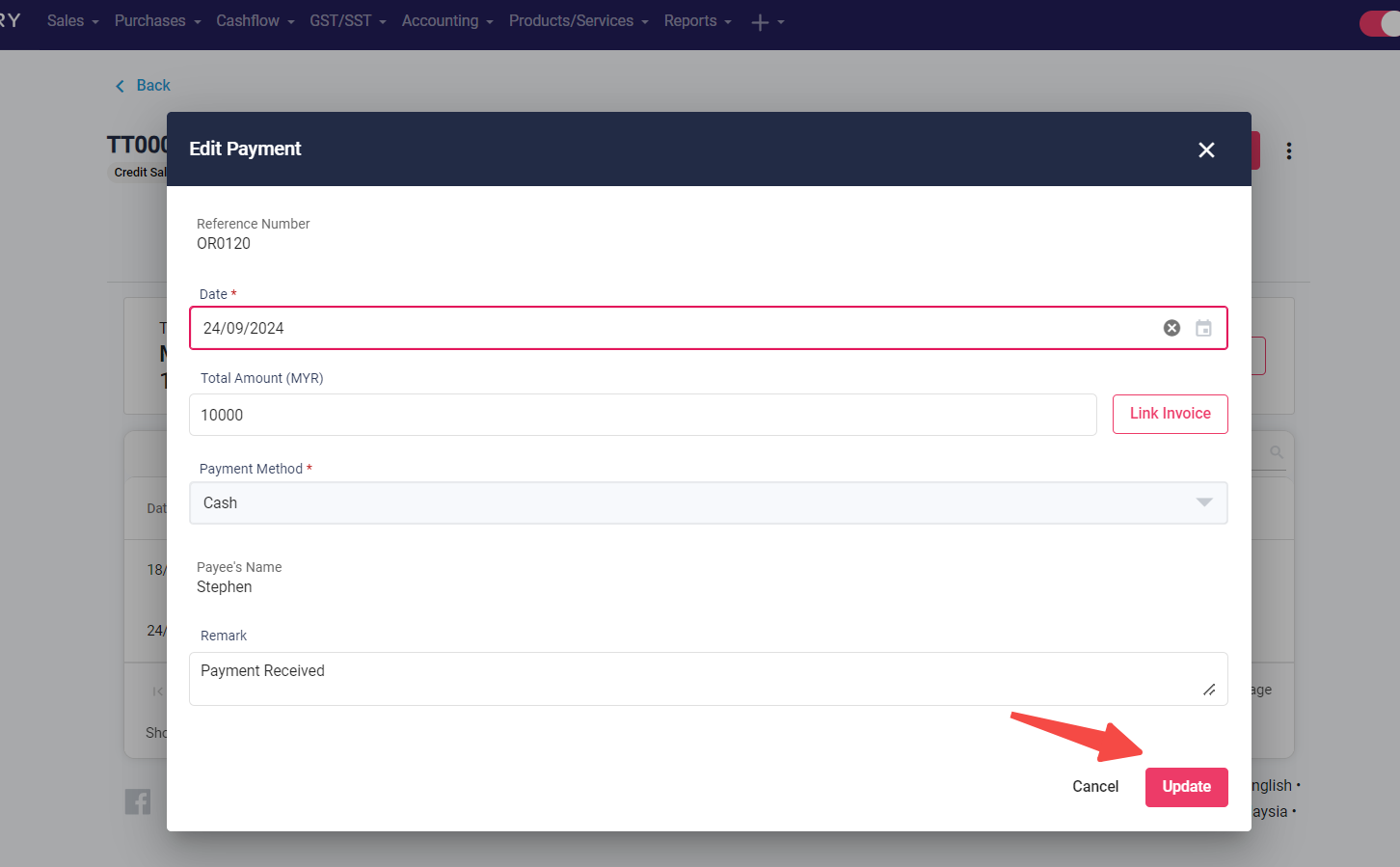Open the three-dot more options menu

pos(1289,150)
